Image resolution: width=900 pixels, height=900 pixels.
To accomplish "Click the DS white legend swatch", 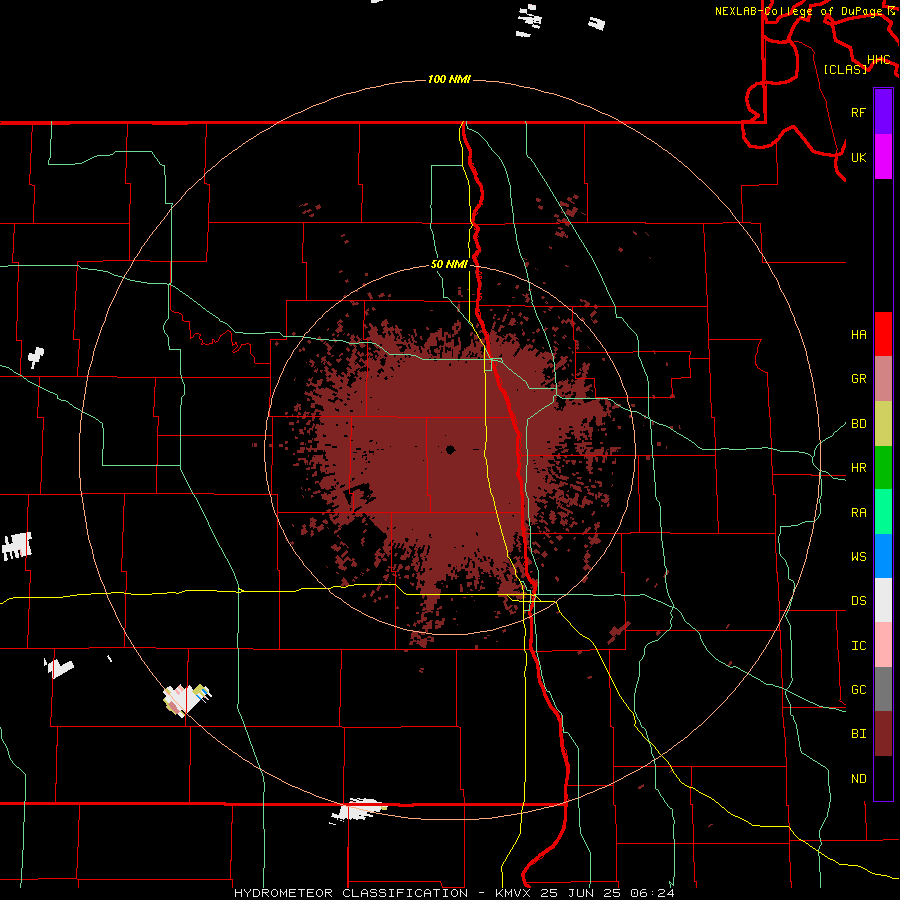I will click(x=883, y=600).
